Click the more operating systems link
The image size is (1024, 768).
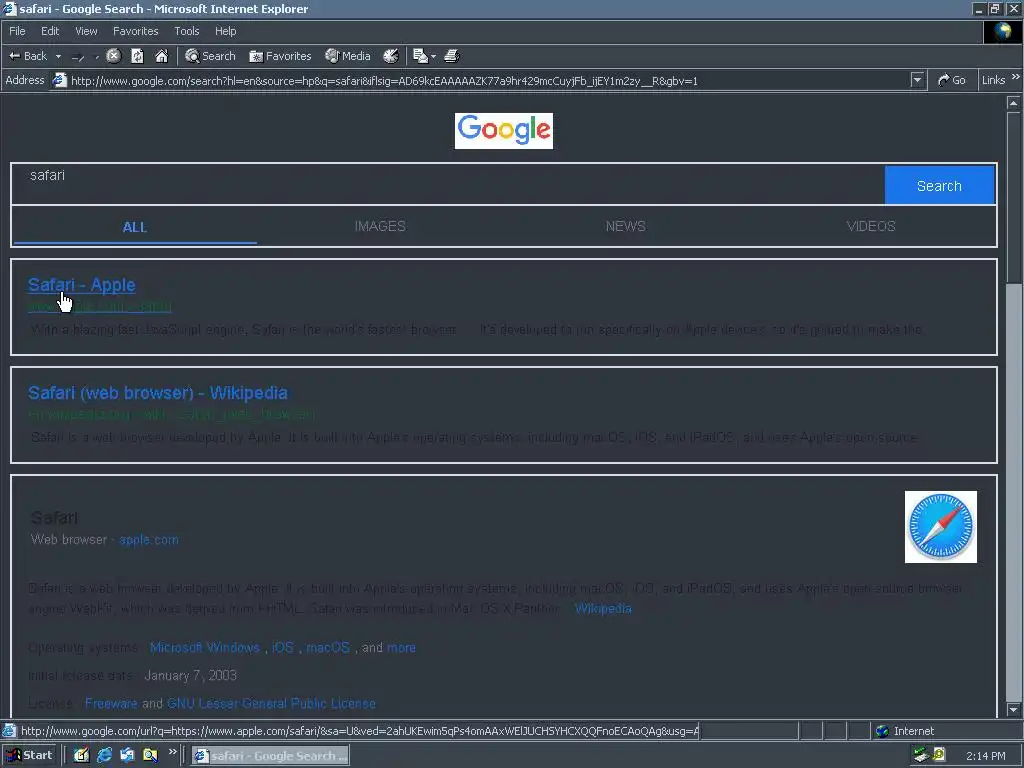click(401, 648)
